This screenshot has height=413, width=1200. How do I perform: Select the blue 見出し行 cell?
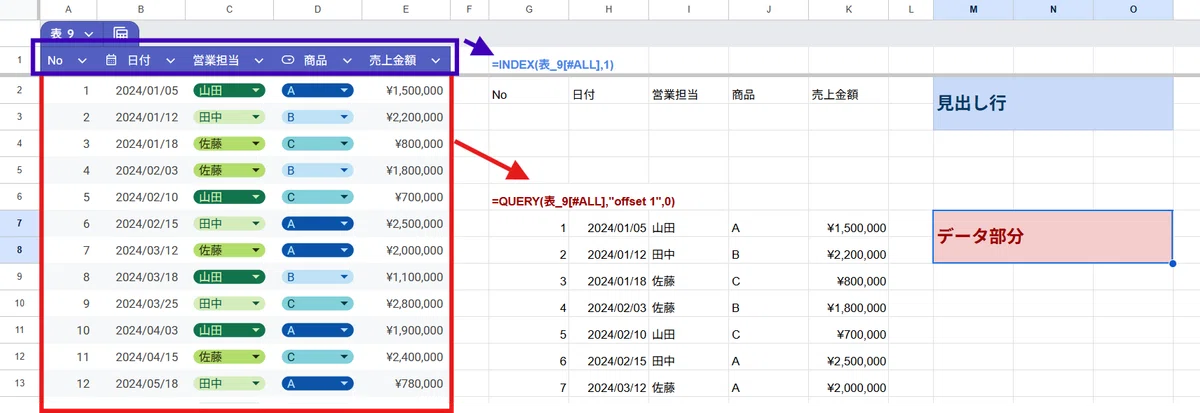point(1053,103)
